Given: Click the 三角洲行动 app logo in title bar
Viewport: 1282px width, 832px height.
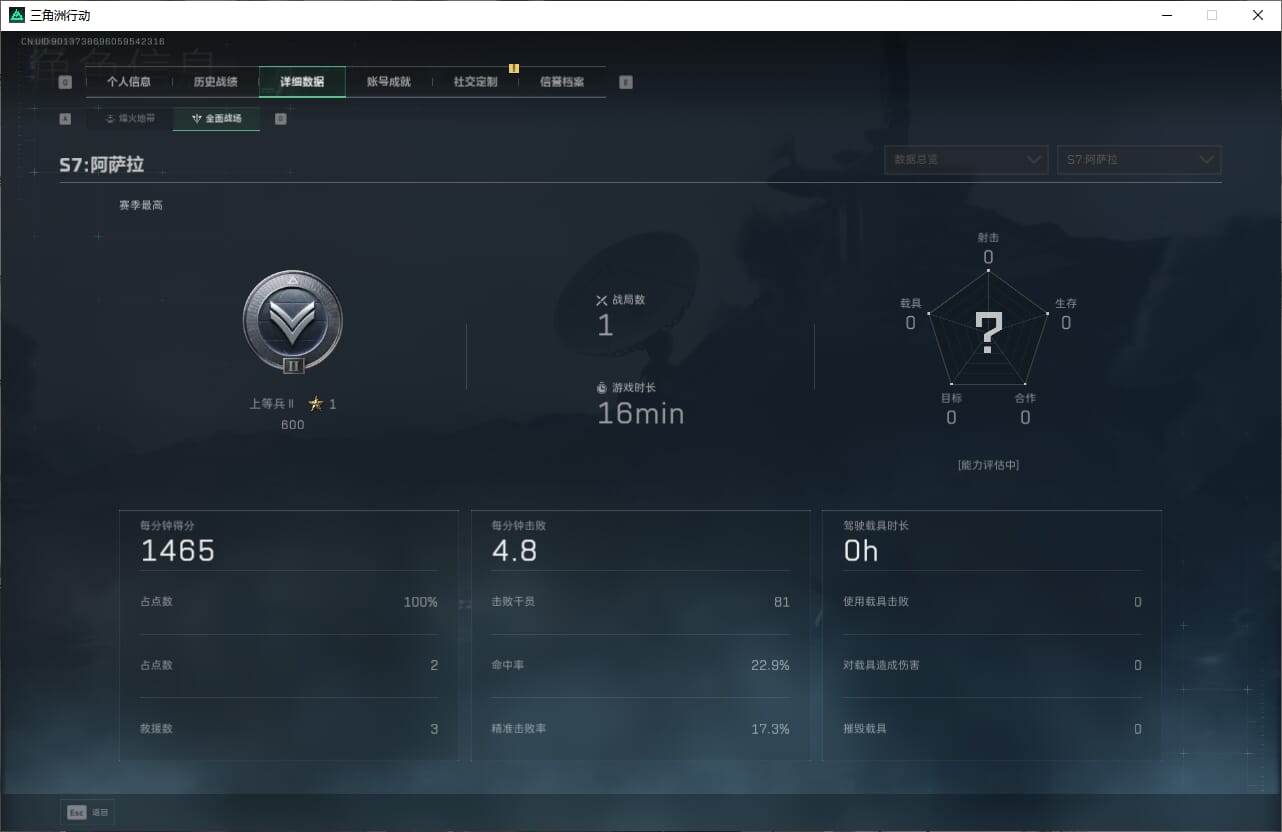Looking at the screenshot, I should [16, 15].
